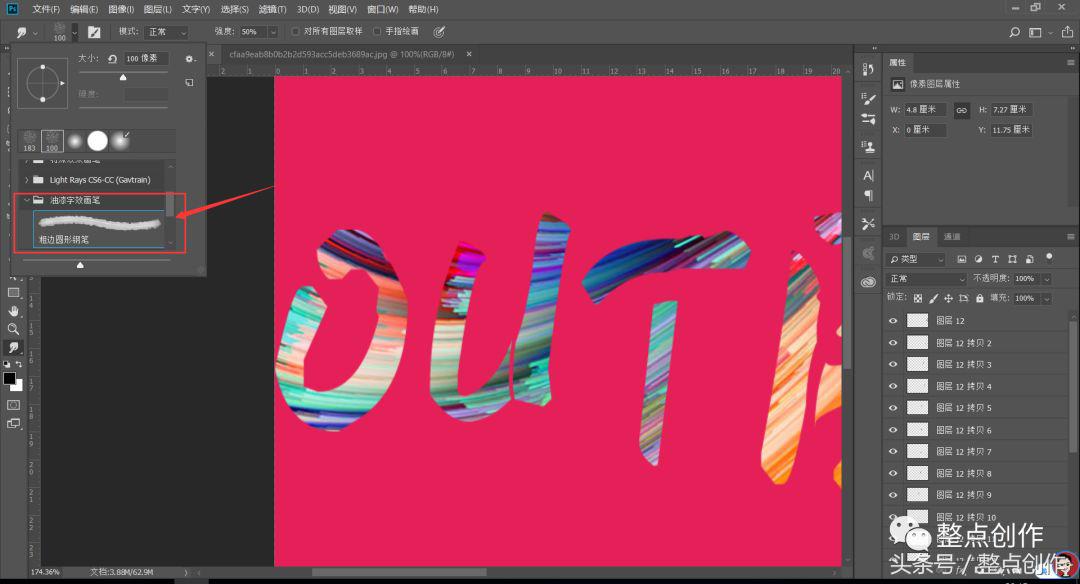
Task: Open the 滤镜(T) menu
Action: (272, 9)
